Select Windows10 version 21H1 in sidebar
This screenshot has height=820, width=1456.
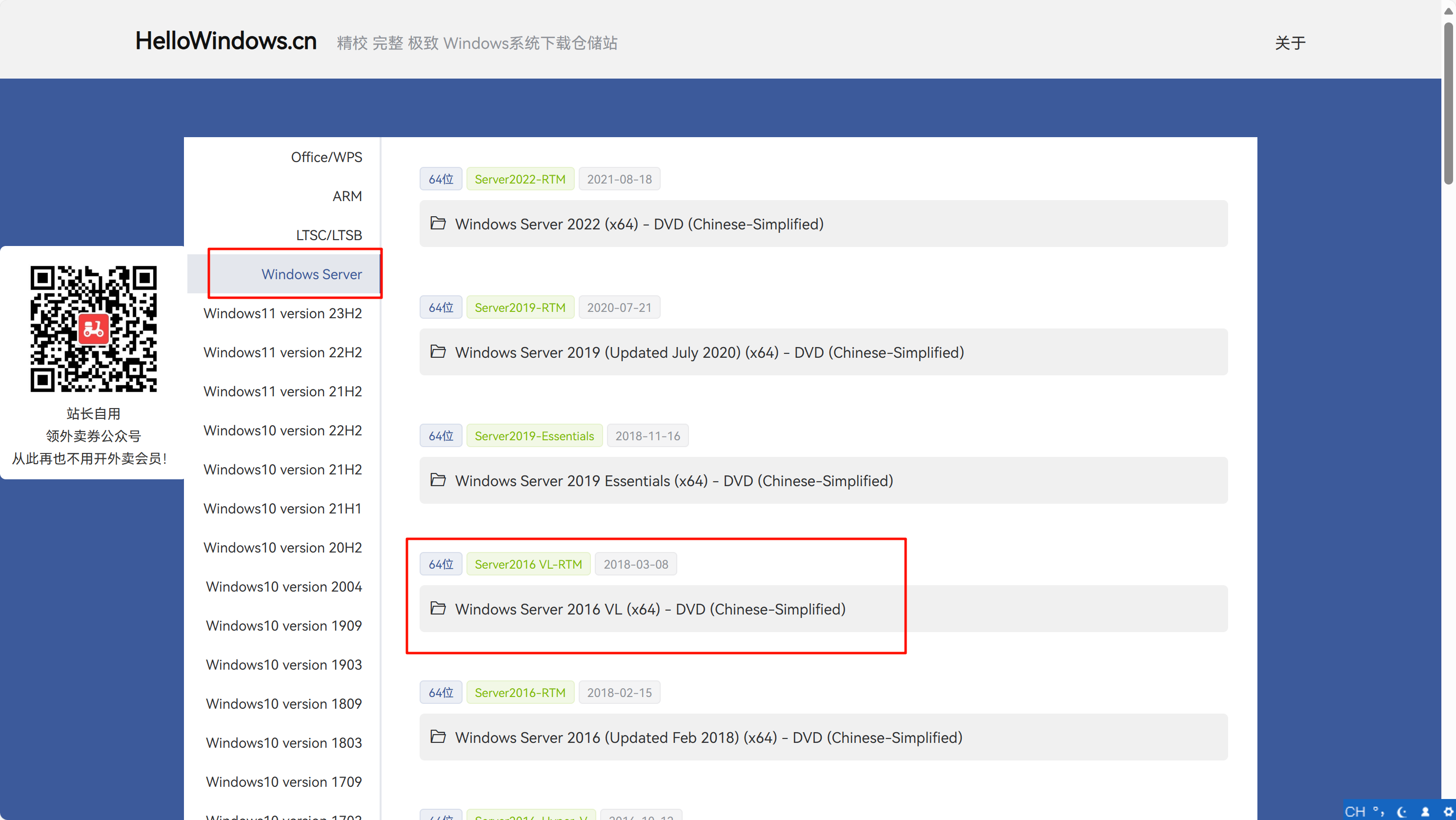(x=283, y=508)
